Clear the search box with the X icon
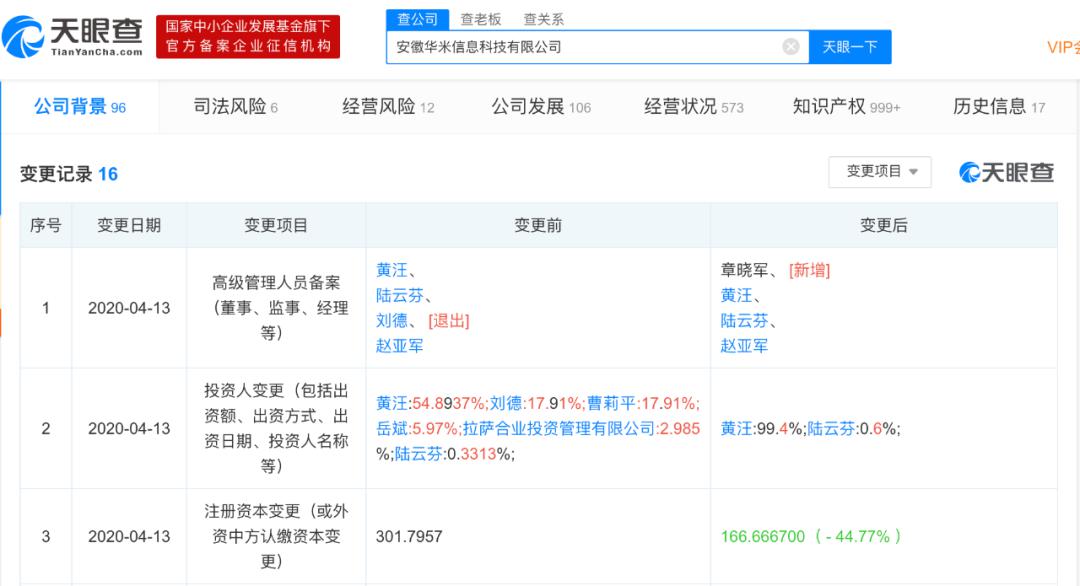This screenshot has height=586, width=1080. pyautogui.click(x=791, y=46)
